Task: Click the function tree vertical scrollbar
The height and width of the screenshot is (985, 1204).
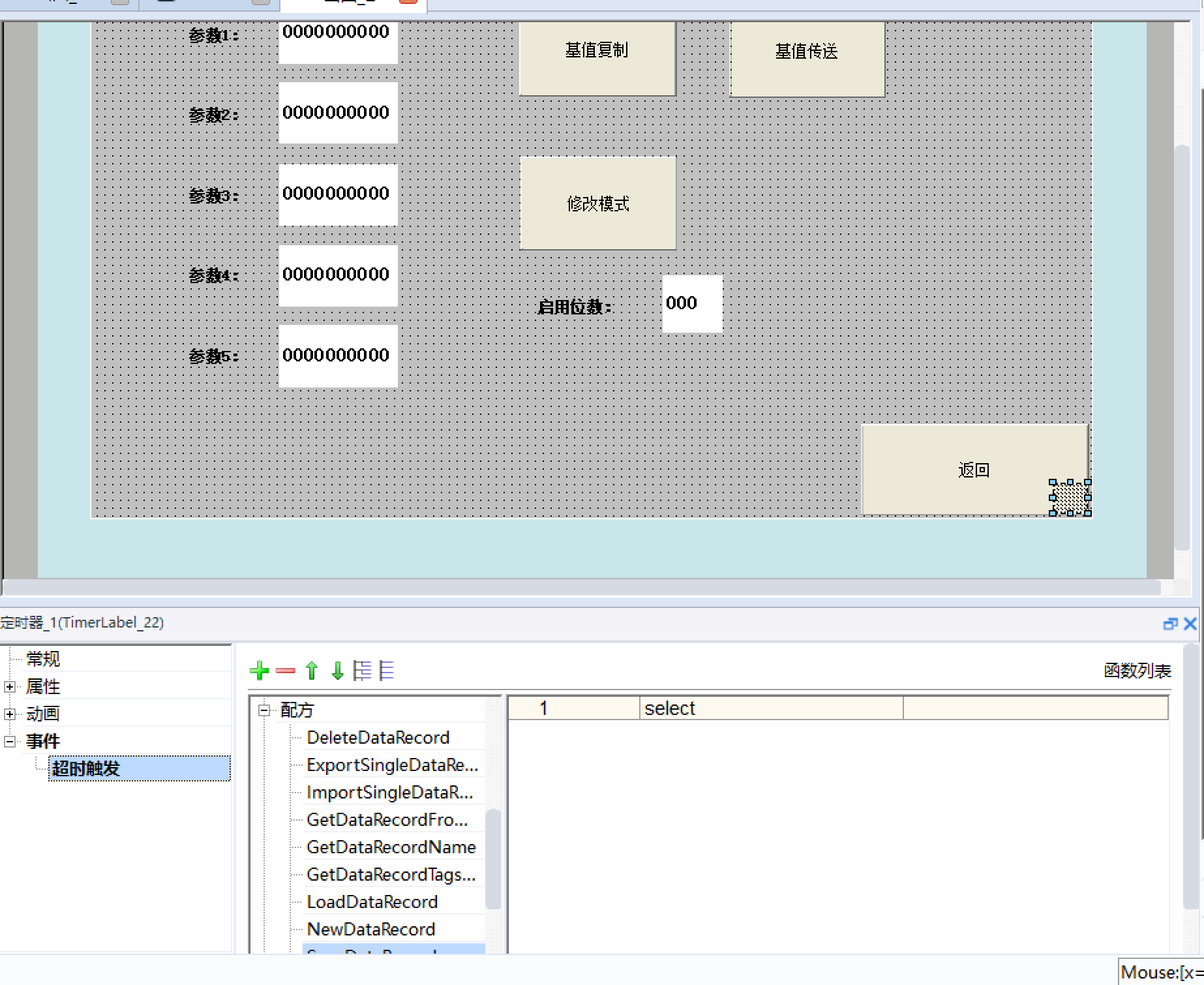Action: click(494, 858)
